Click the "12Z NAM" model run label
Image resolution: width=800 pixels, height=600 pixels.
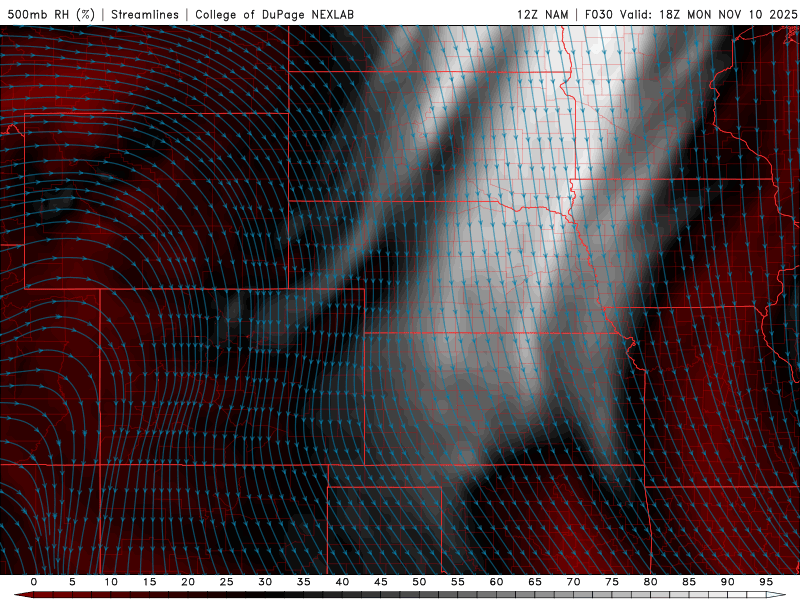[542, 14]
